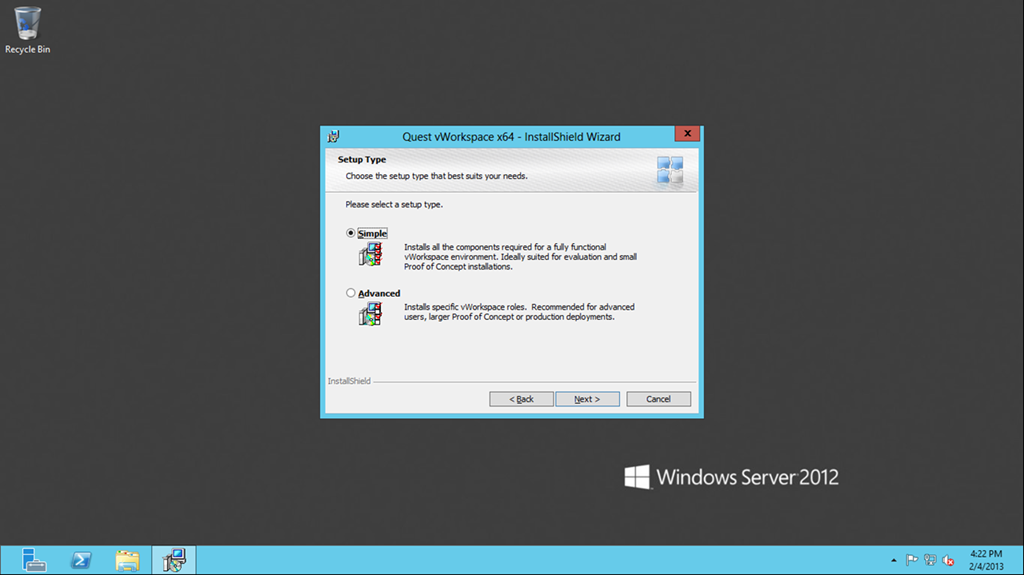Click the vWorkspace installer taskbar button

[174, 560]
